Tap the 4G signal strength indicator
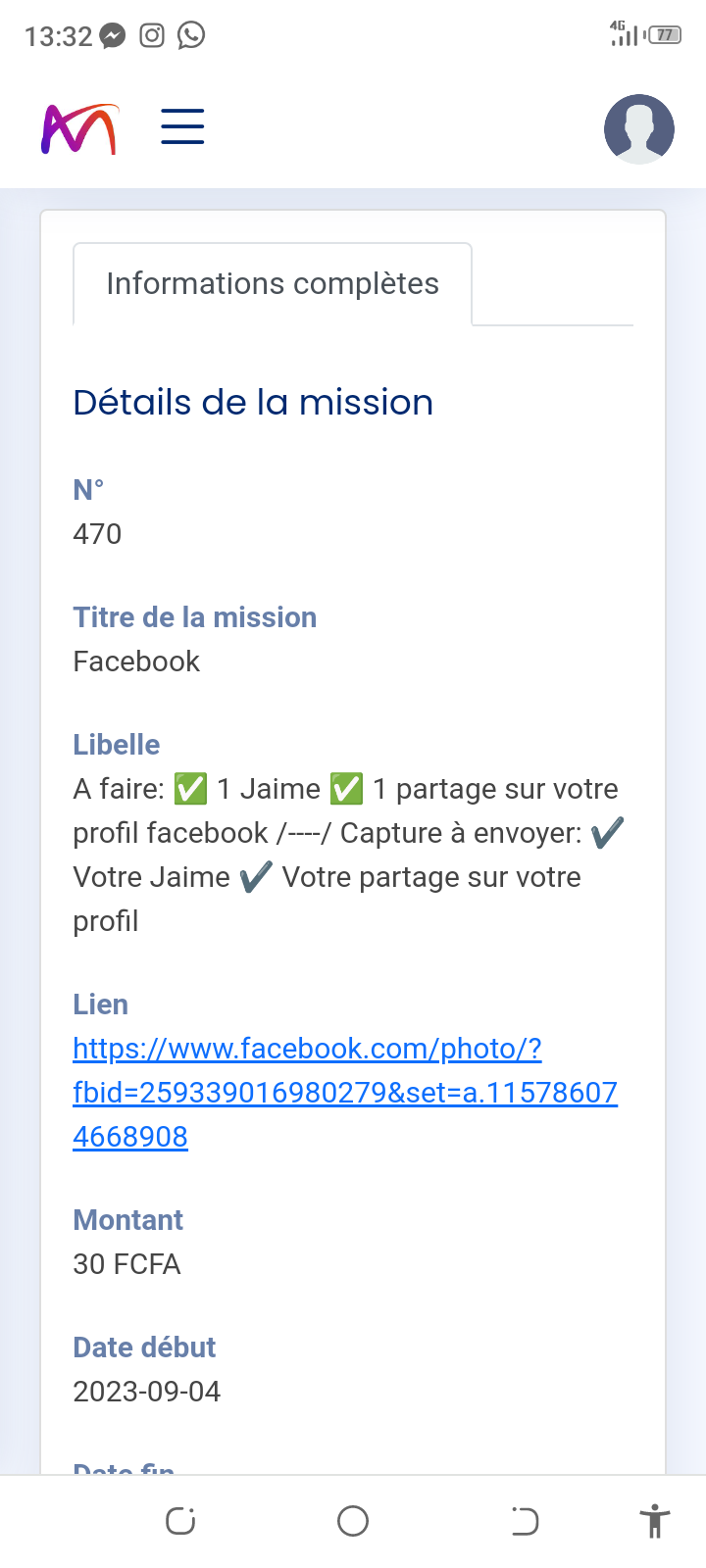Image resolution: width=706 pixels, height=1568 pixels. 623,33
